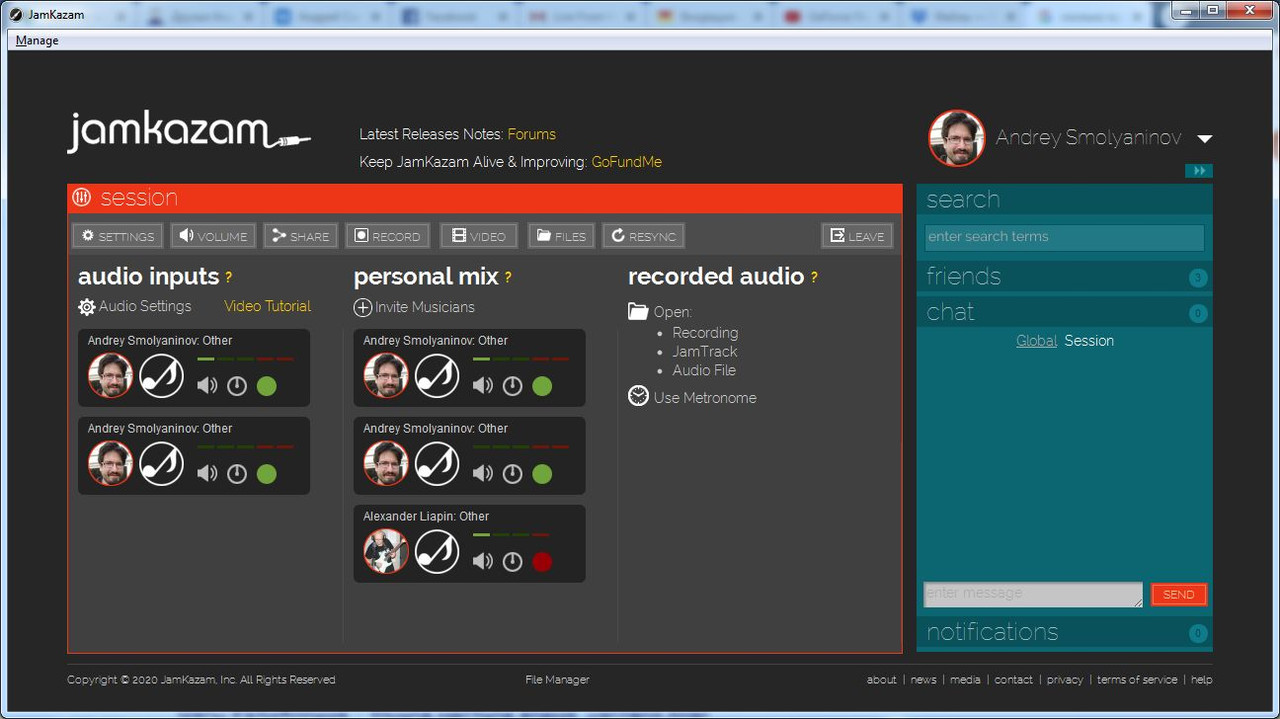This screenshot has width=1280, height=719.
Task: Open session Settings from the toolbar
Action: point(118,236)
